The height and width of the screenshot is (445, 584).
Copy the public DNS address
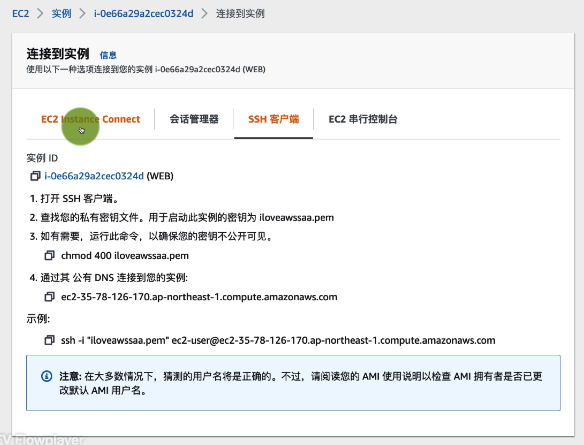click(50, 297)
